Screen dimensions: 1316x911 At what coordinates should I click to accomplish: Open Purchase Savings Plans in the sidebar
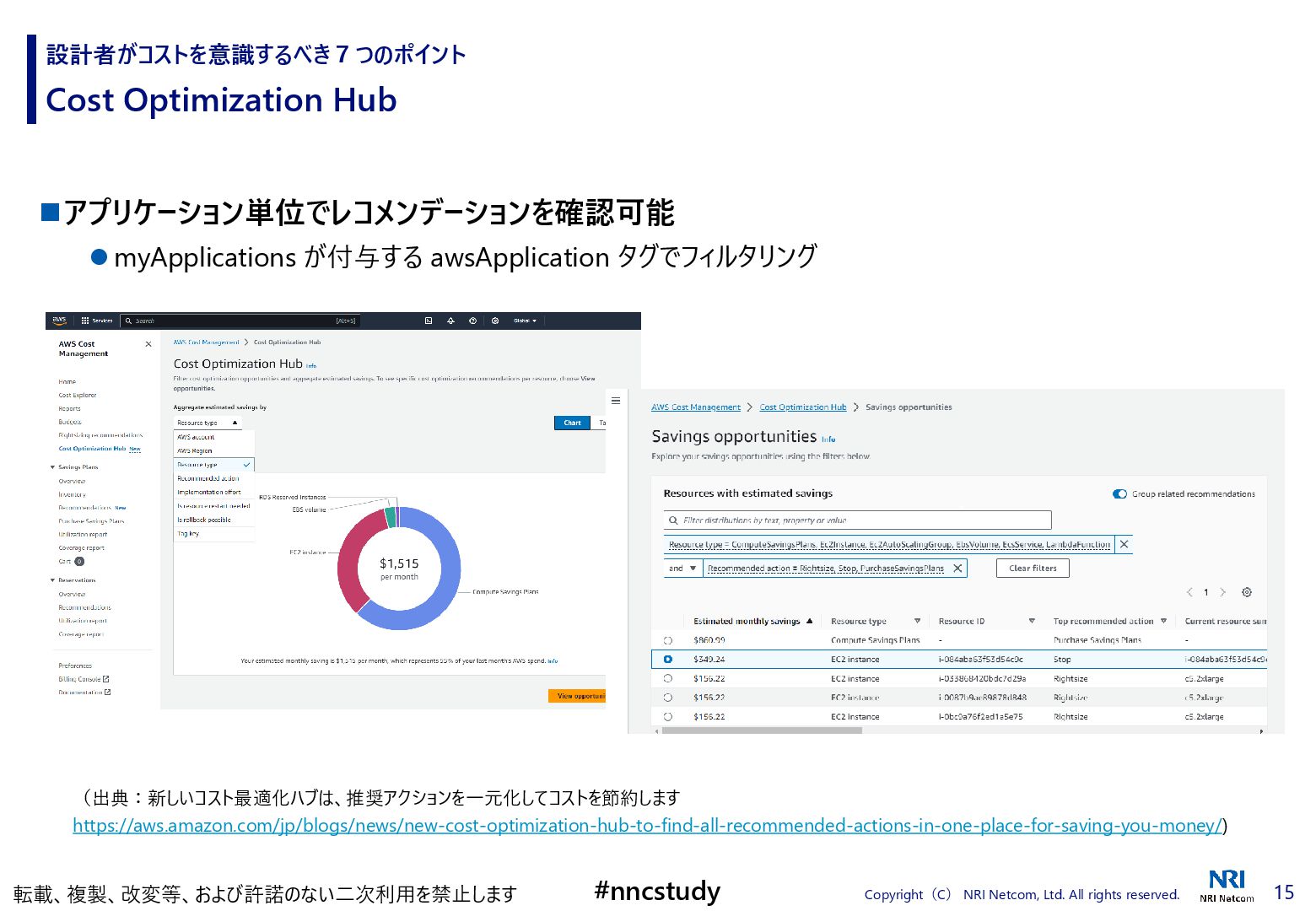coord(91,521)
